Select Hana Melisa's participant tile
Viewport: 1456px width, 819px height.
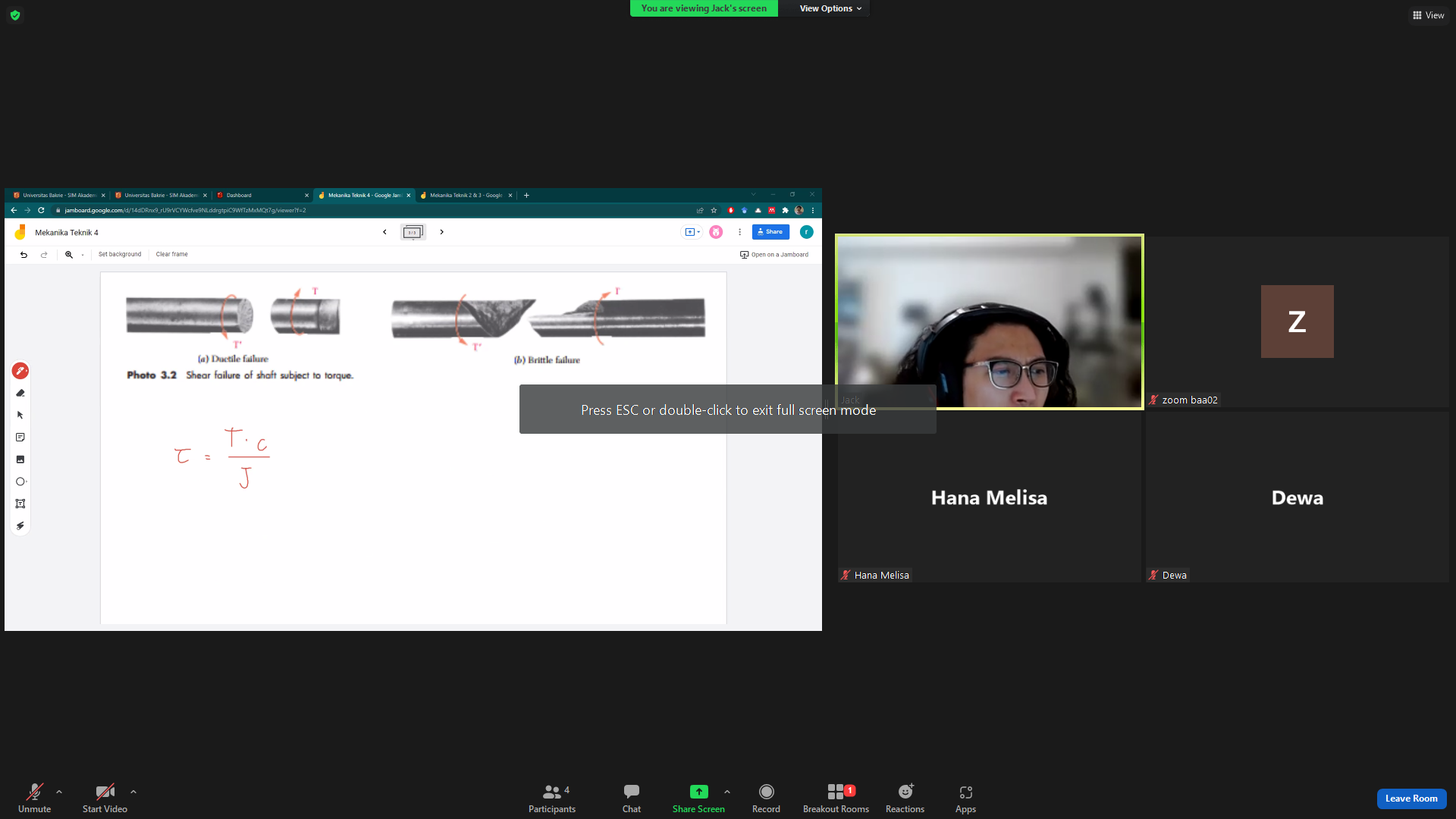(x=989, y=497)
